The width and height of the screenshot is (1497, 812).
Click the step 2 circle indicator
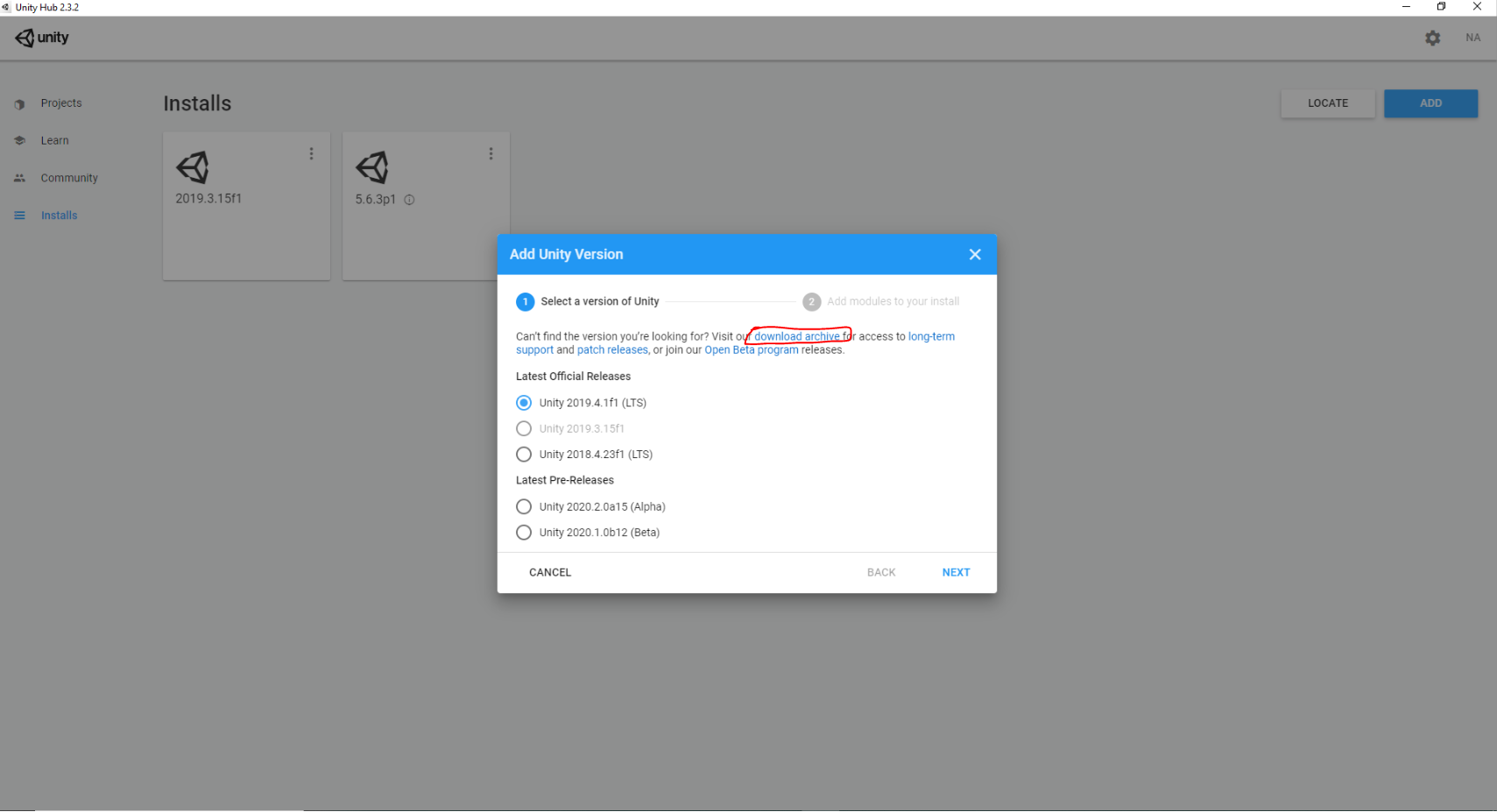811,301
